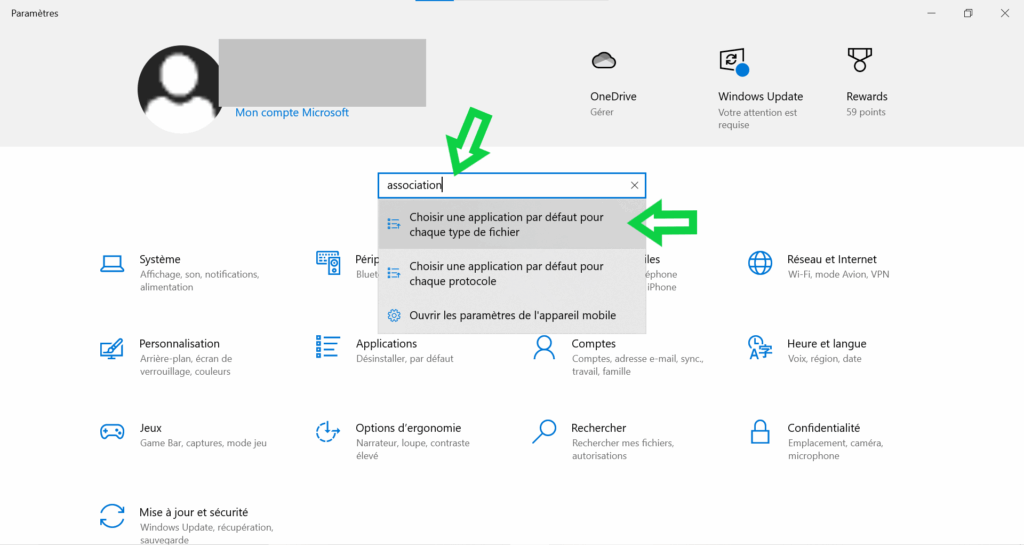Select the Comptes person icon
This screenshot has width=1024, height=545.
[544, 347]
